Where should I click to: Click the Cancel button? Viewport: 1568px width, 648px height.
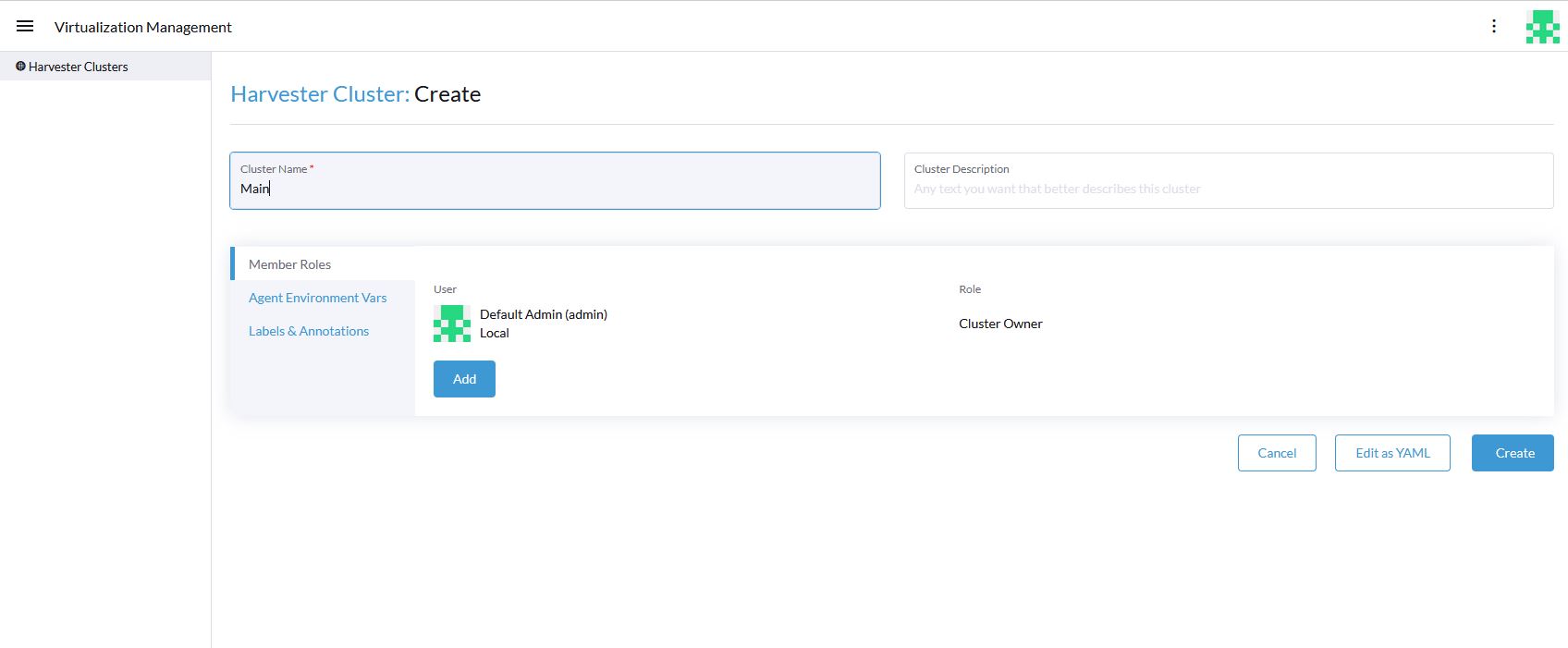(x=1277, y=453)
